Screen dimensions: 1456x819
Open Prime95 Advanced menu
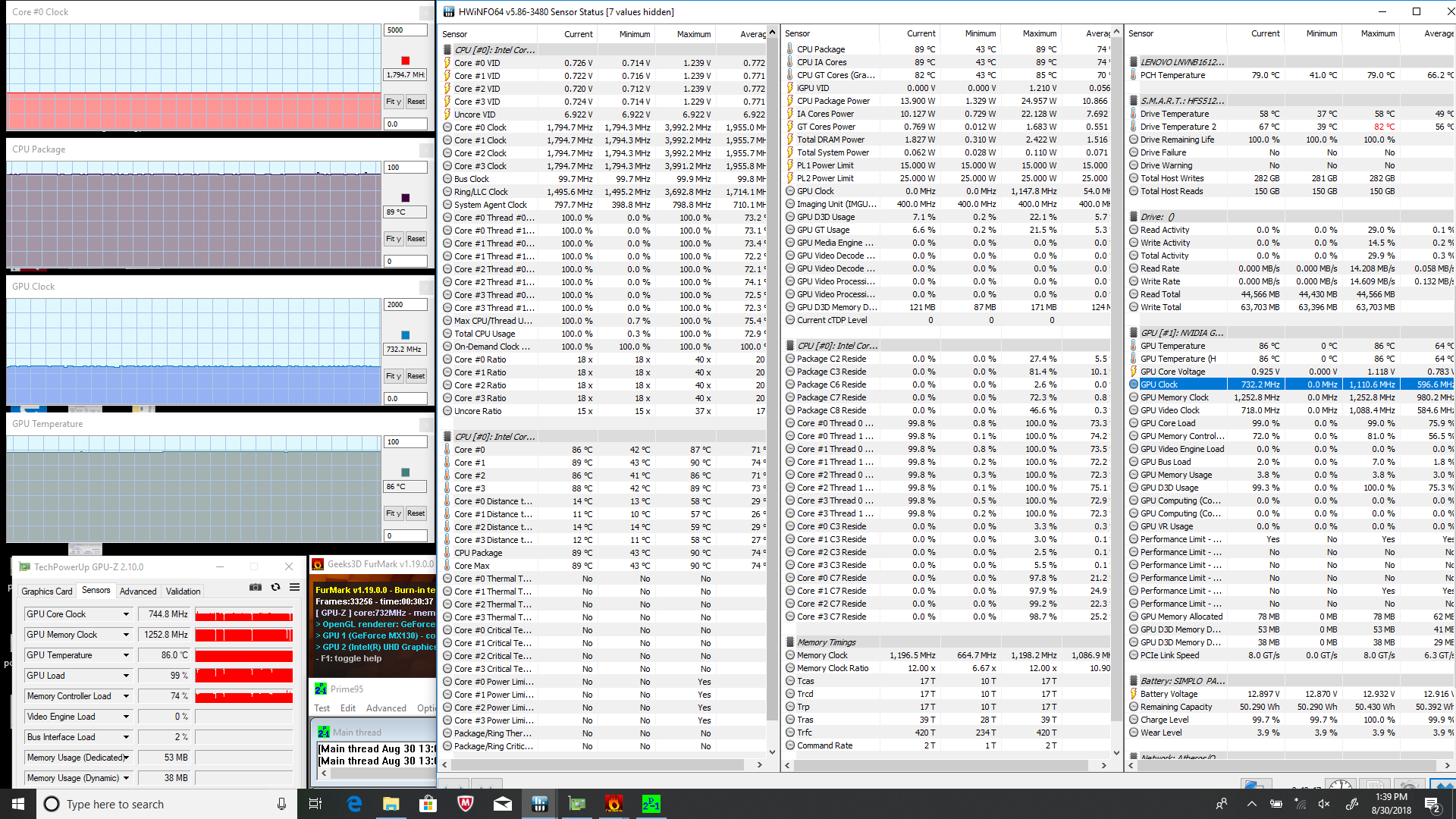coord(387,708)
